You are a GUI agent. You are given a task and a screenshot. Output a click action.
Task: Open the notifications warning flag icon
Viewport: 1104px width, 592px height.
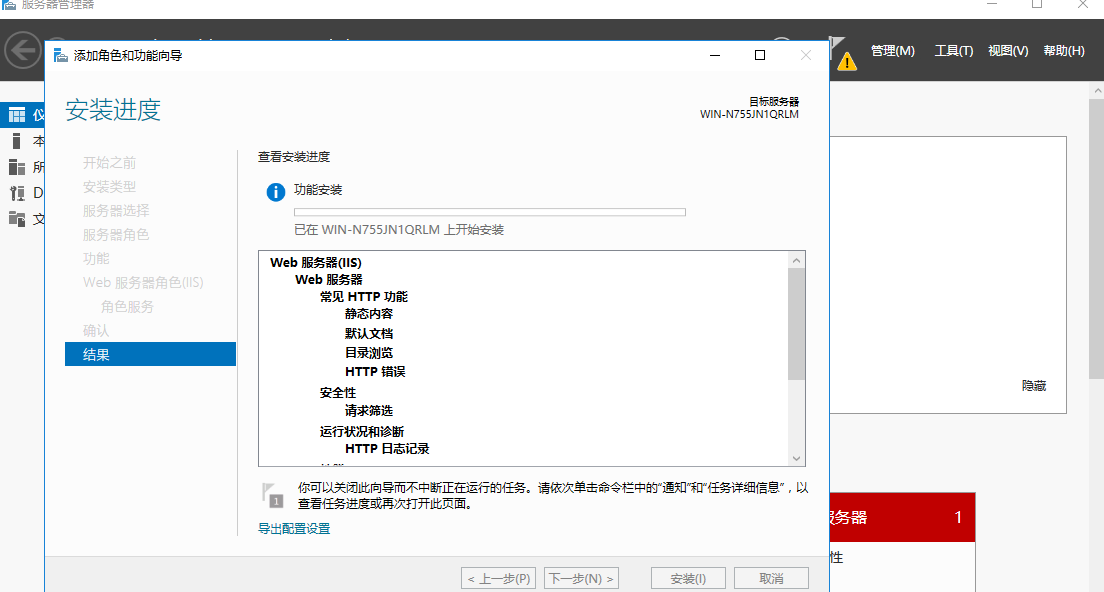[841, 55]
